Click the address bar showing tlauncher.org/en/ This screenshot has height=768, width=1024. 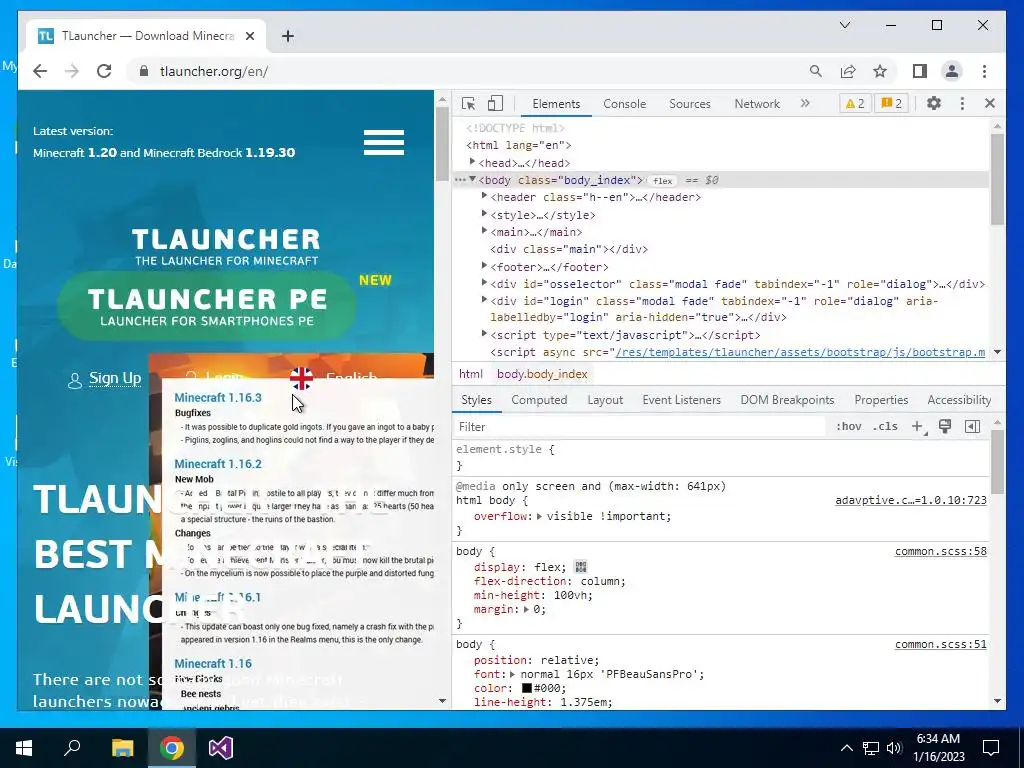pyautogui.click(x=470, y=71)
